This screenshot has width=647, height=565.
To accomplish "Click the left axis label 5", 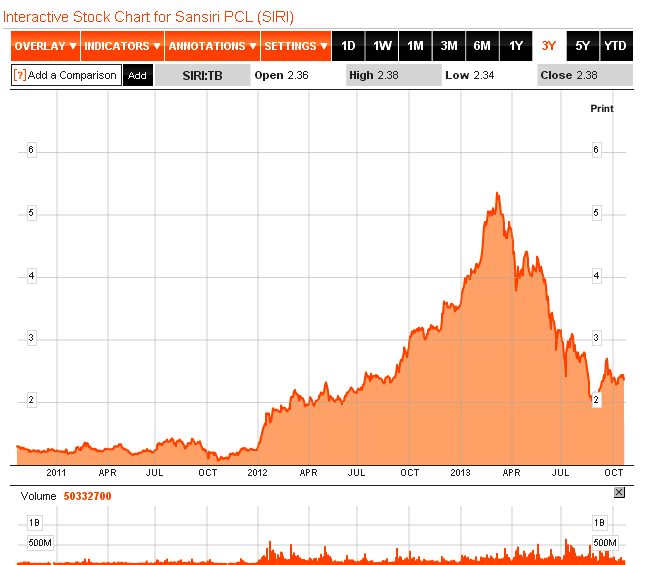I will click(31, 213).
